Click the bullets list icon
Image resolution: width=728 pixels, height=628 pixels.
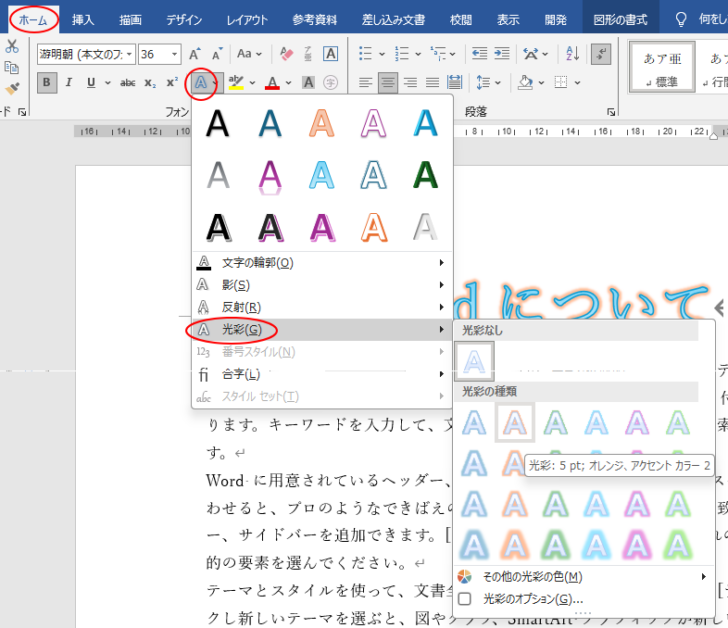366,54
